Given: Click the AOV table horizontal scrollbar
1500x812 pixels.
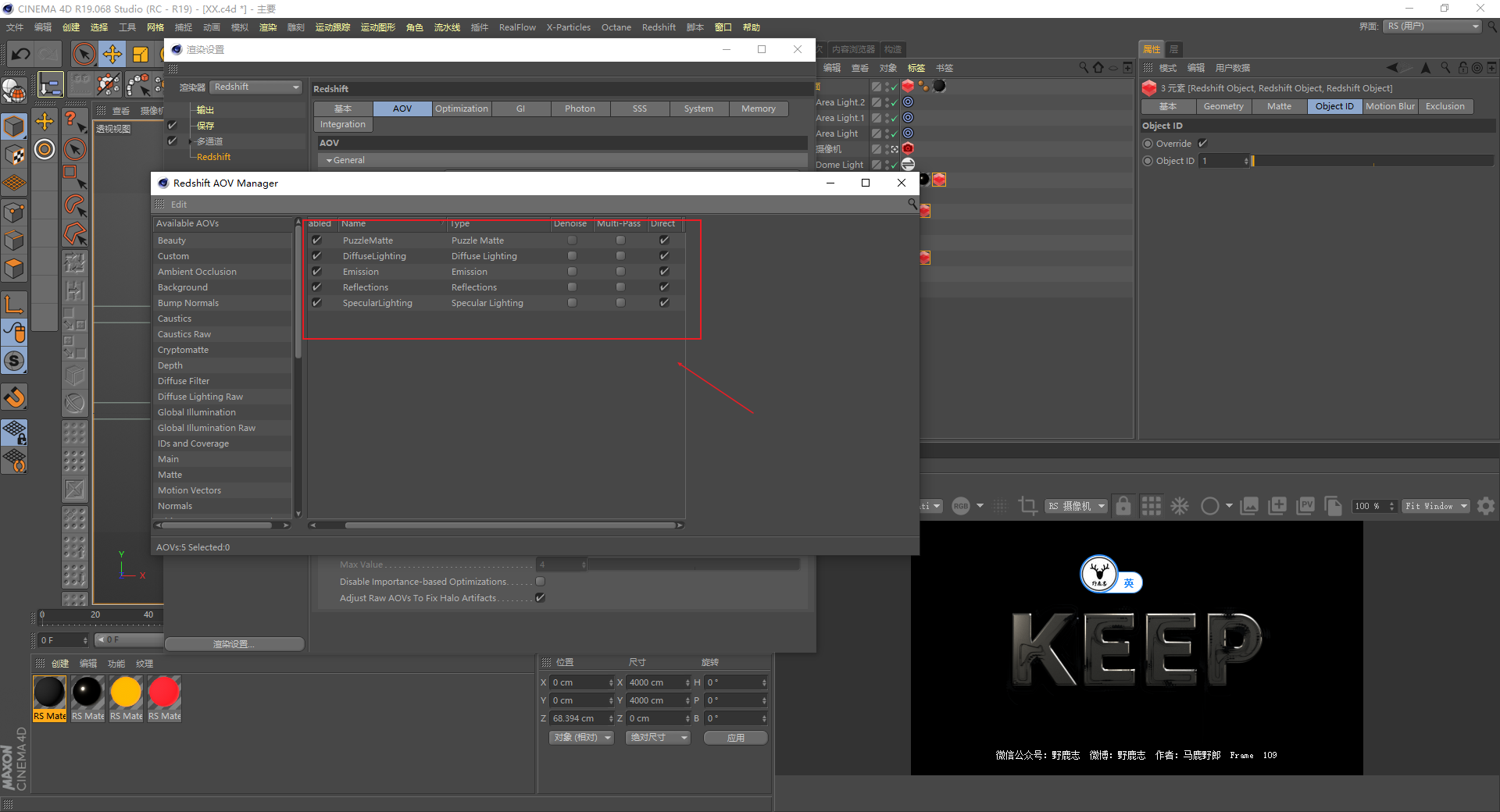Looking at the screenshot, I should (x=511, y=525).
